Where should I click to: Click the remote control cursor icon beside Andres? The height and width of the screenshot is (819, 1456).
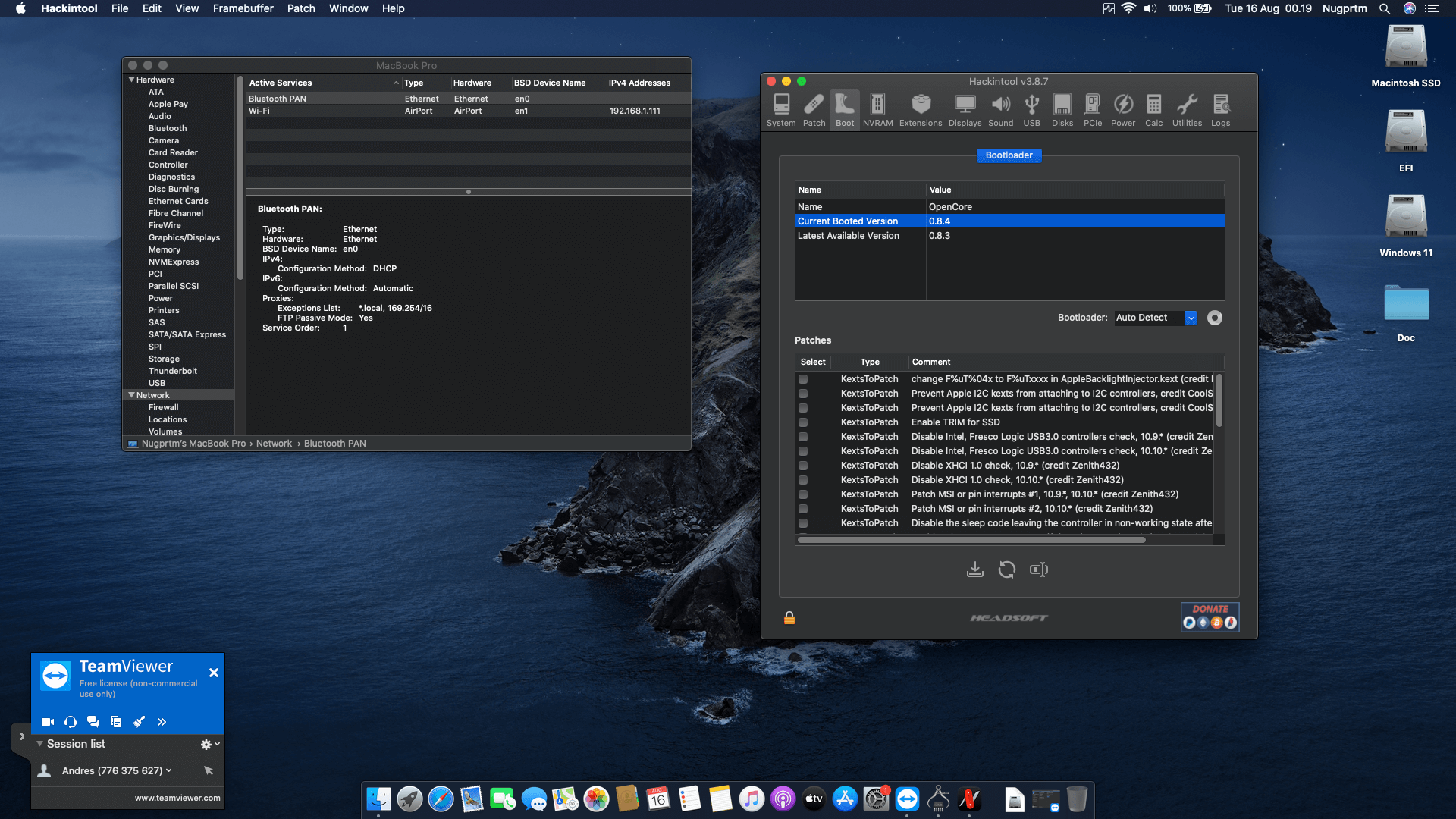pos(209,770)
